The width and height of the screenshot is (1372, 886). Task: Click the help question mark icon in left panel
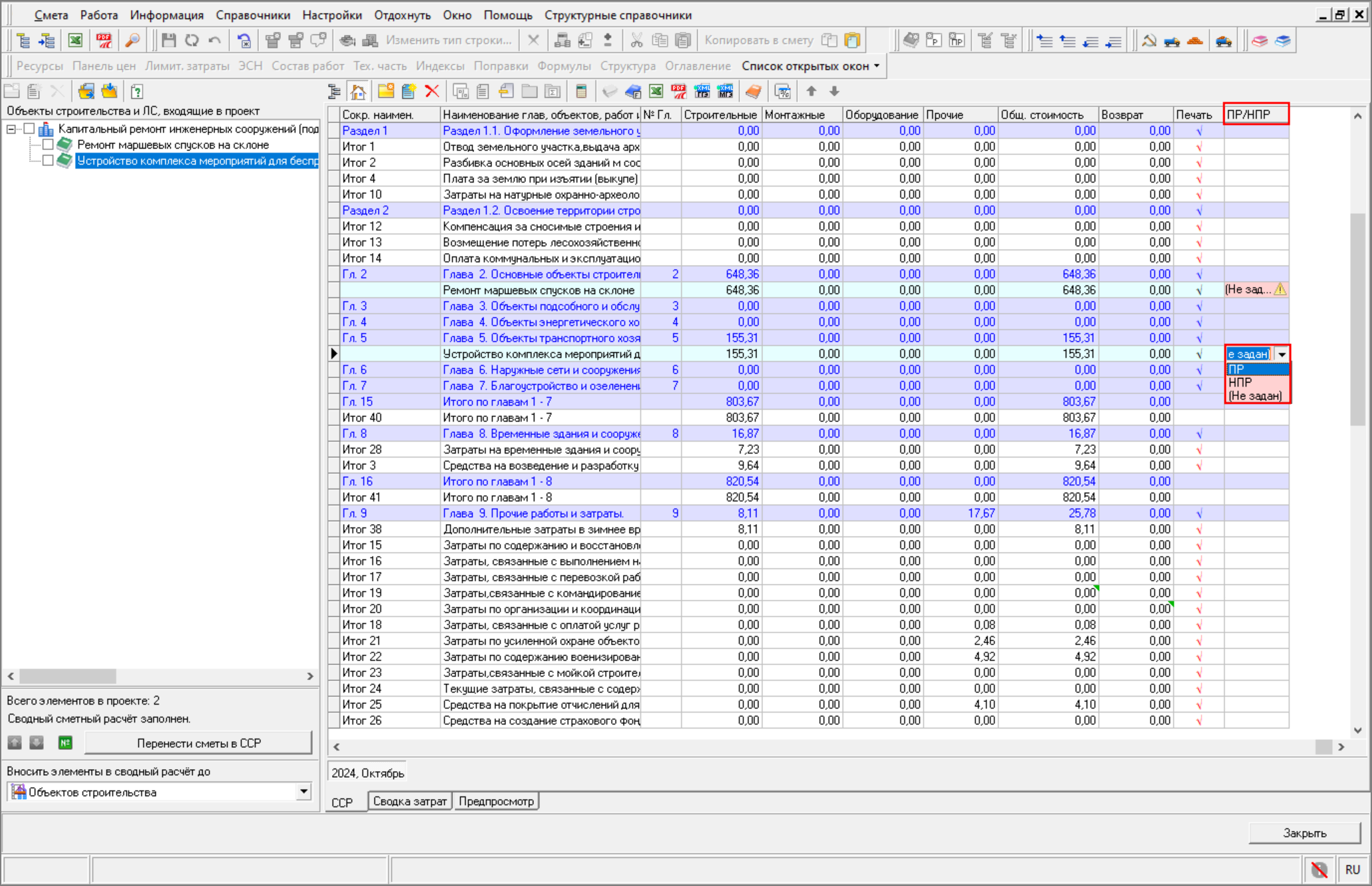137,91
